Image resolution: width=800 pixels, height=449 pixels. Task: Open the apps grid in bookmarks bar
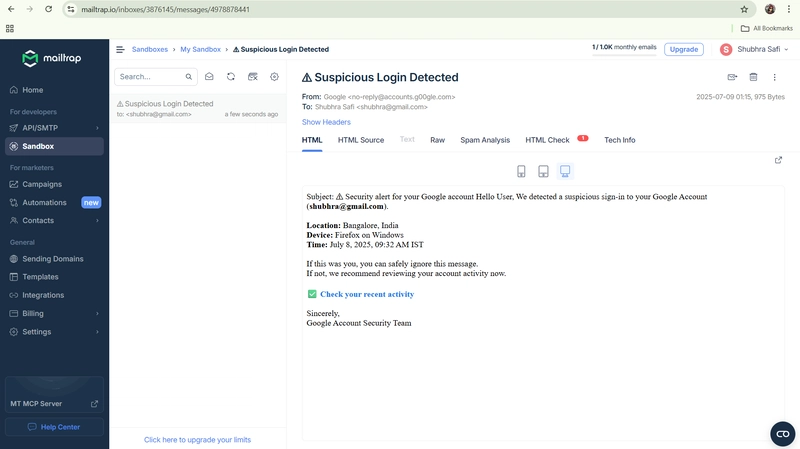10,29
